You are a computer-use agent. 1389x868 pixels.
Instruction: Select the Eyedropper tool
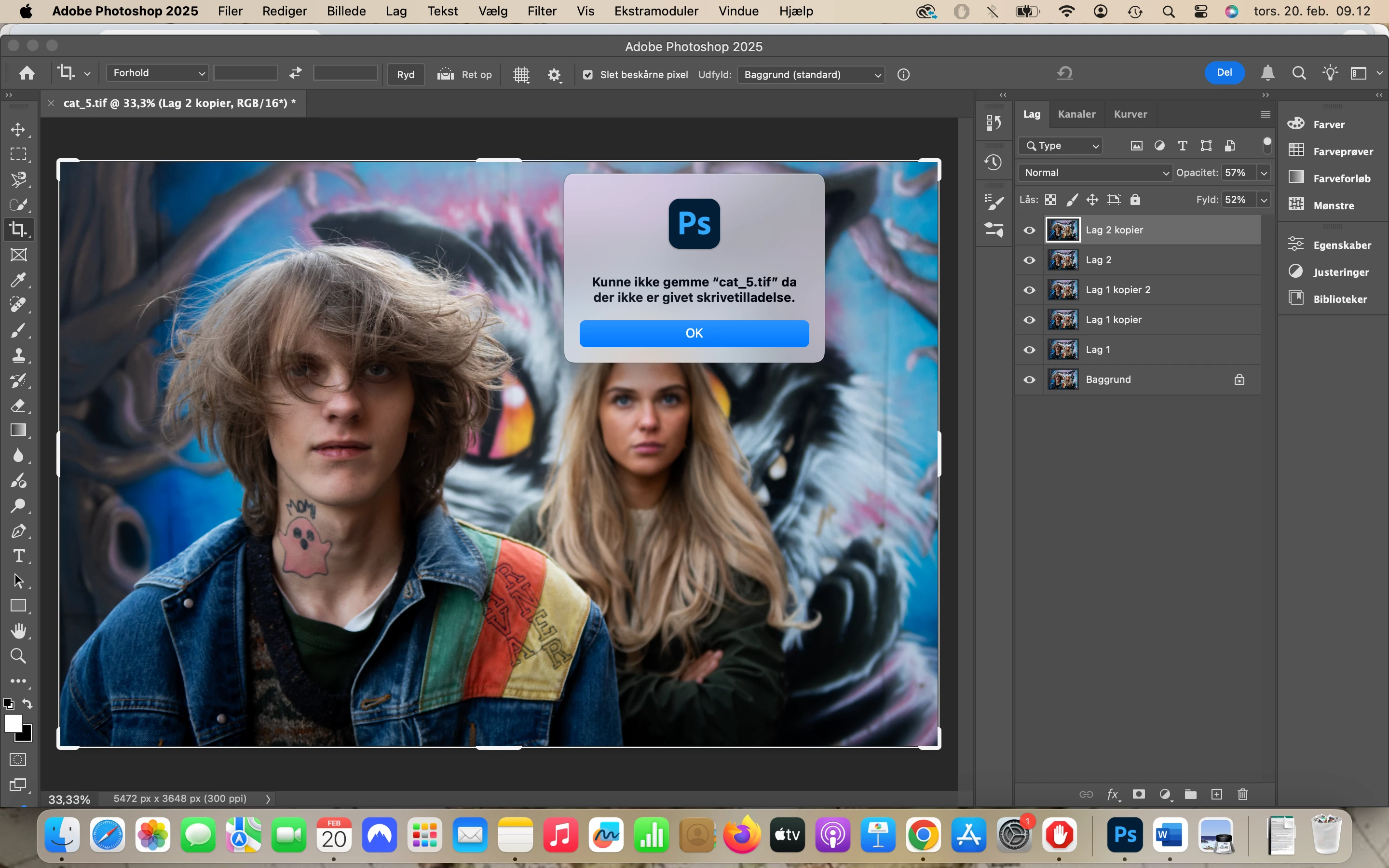point(18,280)
